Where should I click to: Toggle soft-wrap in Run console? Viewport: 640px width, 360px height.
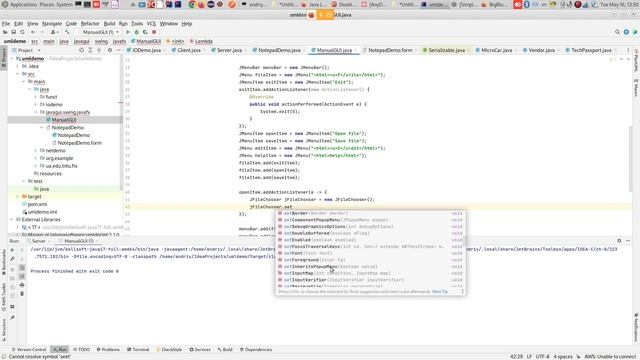tap(22, 268)
